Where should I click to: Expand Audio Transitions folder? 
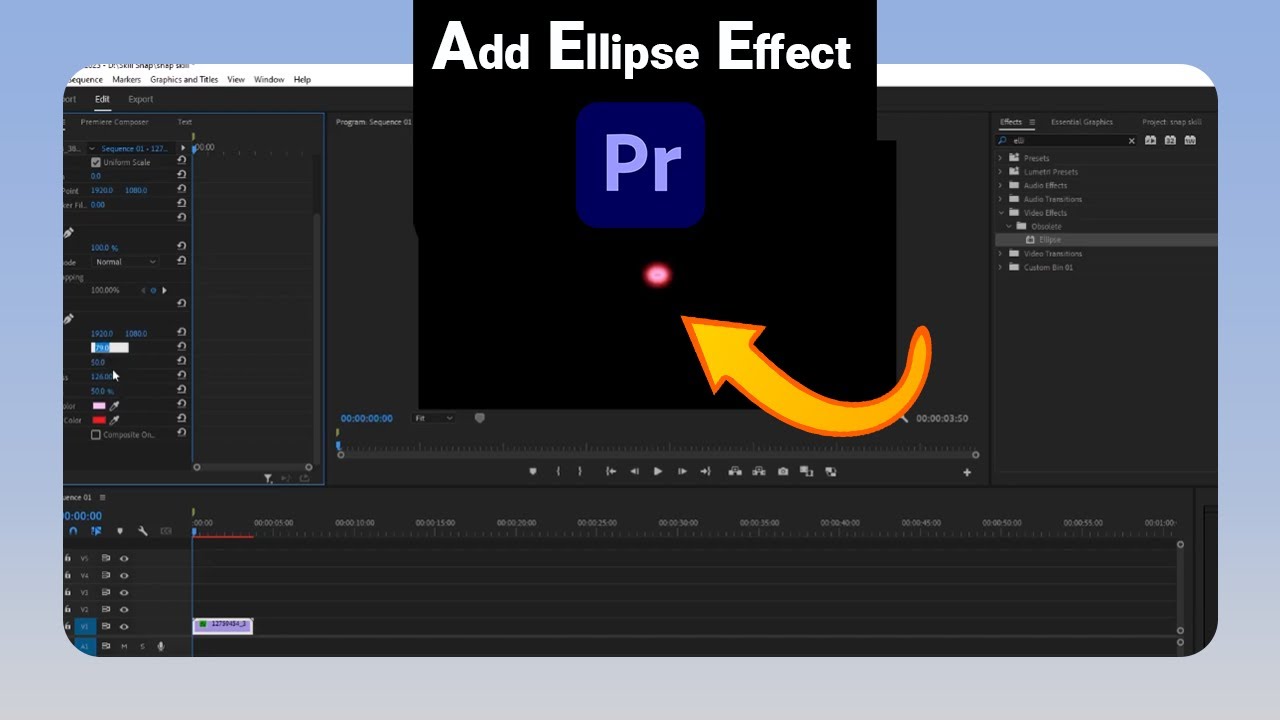coord(1000,199)
